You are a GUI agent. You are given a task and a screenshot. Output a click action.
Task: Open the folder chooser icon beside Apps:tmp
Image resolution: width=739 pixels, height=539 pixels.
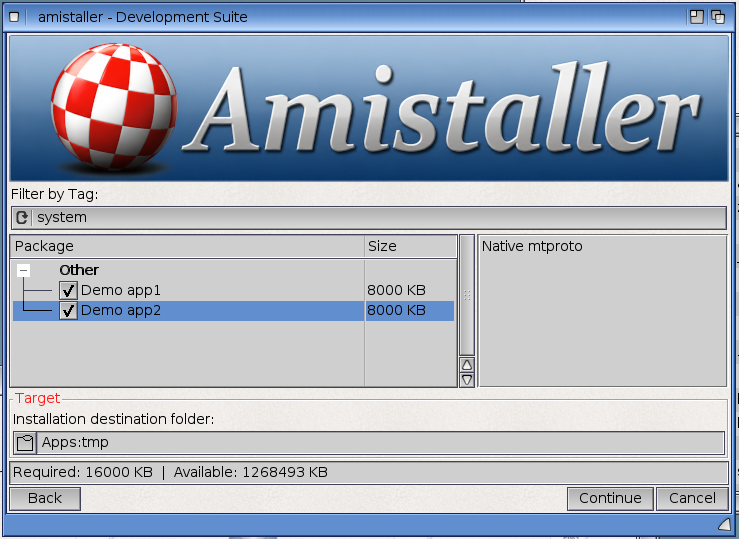coord(25,443)
